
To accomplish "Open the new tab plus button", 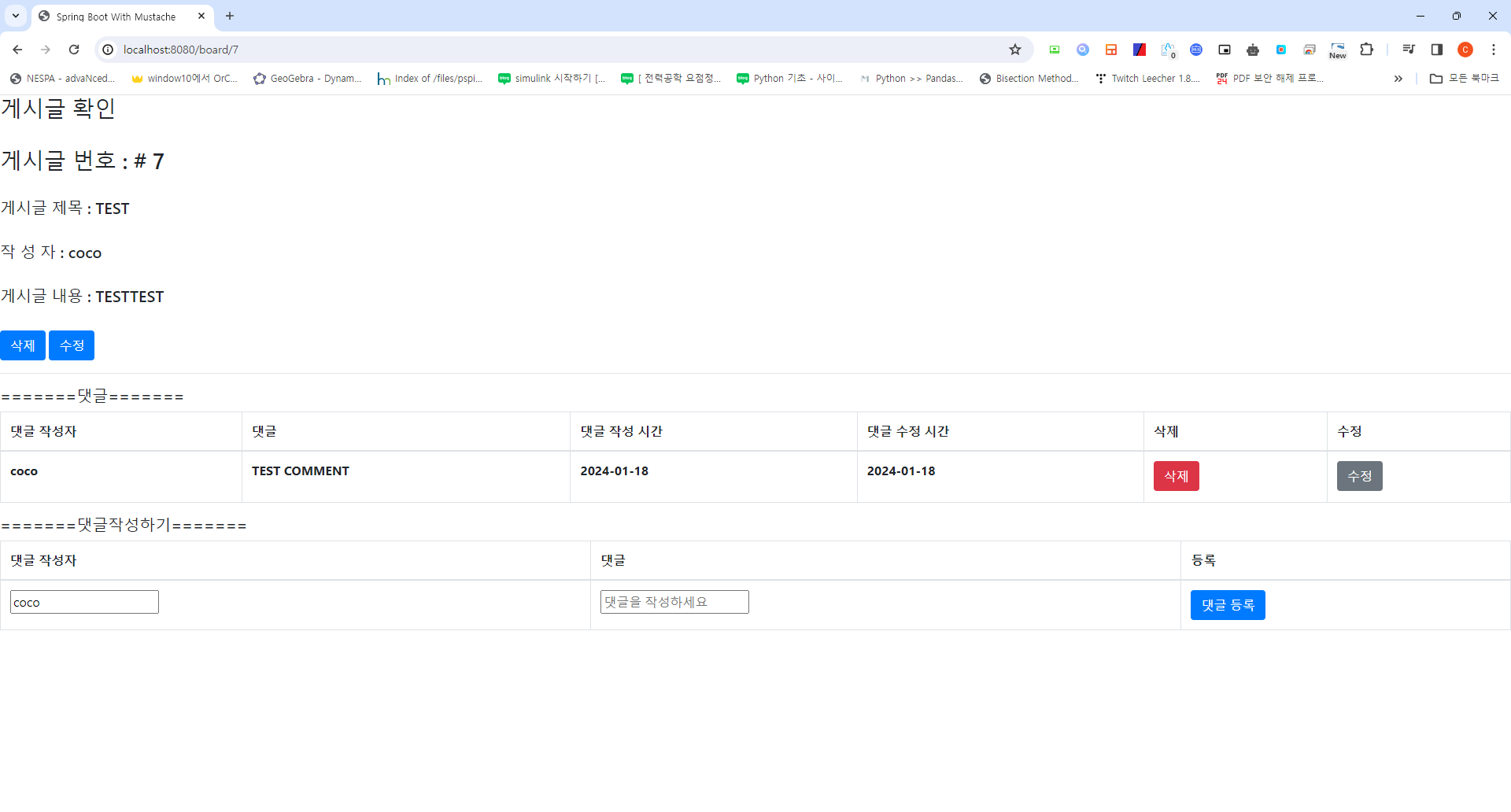I will [x=230, y=16].
